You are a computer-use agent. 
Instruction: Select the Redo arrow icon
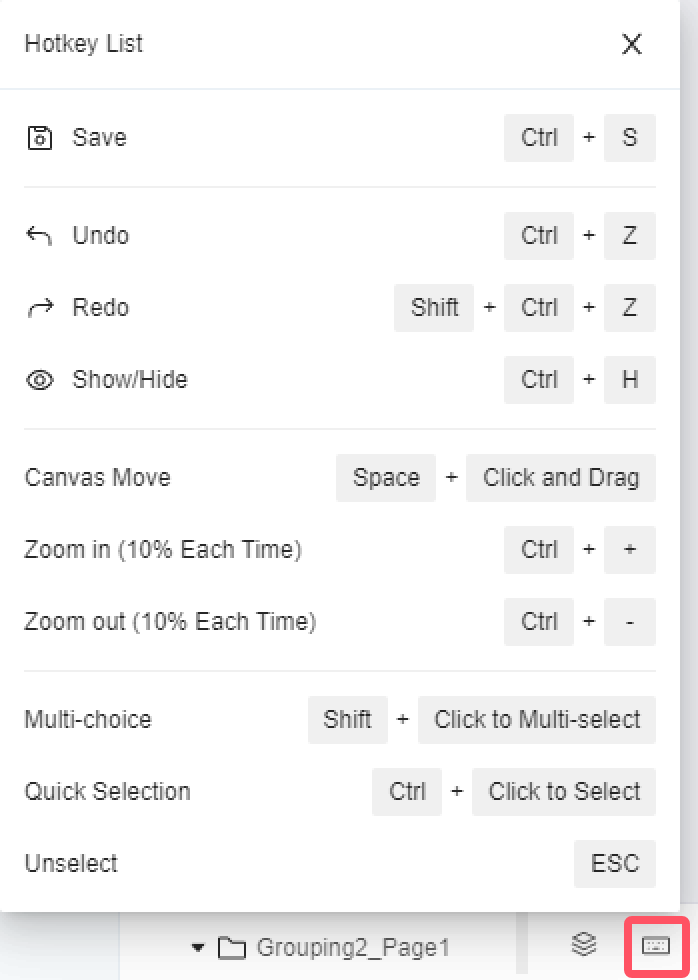click(x=39, y=307)
